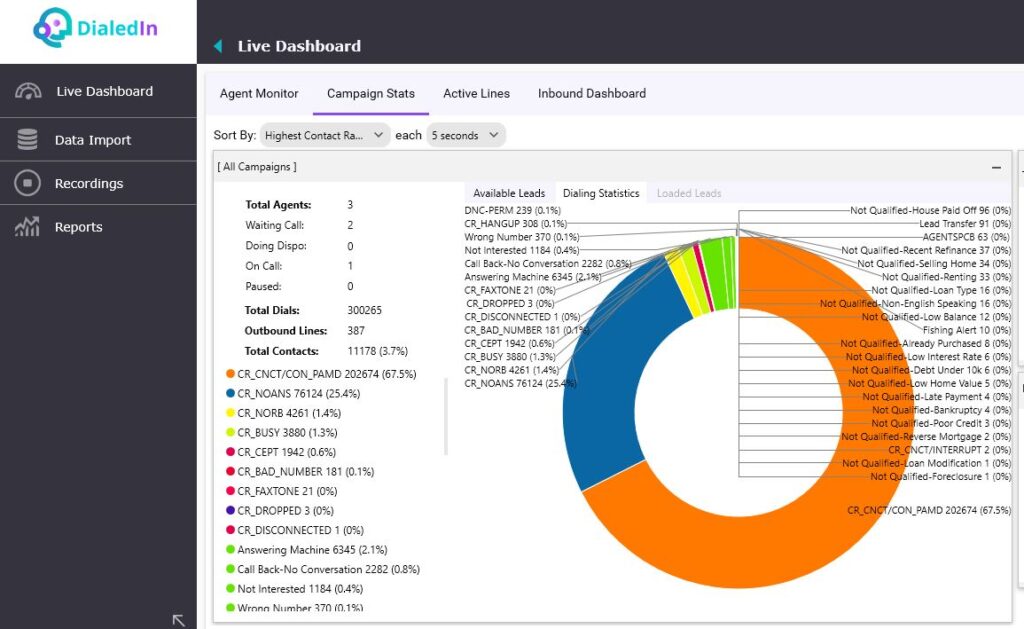Switch to the Agent Monitor tab
Screen dimensions: 1024x629
(x=259, y=93)
